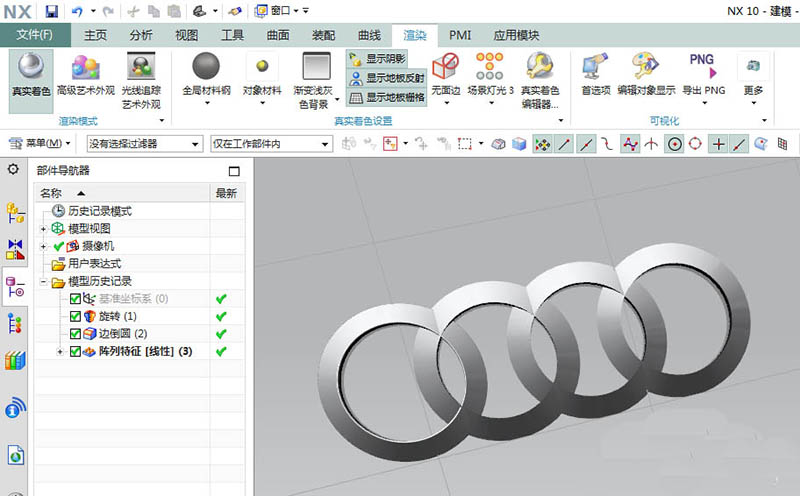Screen dimensions: 800x496
Task: Toggle 显示阴影 shadows
Action: tap(378, 59)
